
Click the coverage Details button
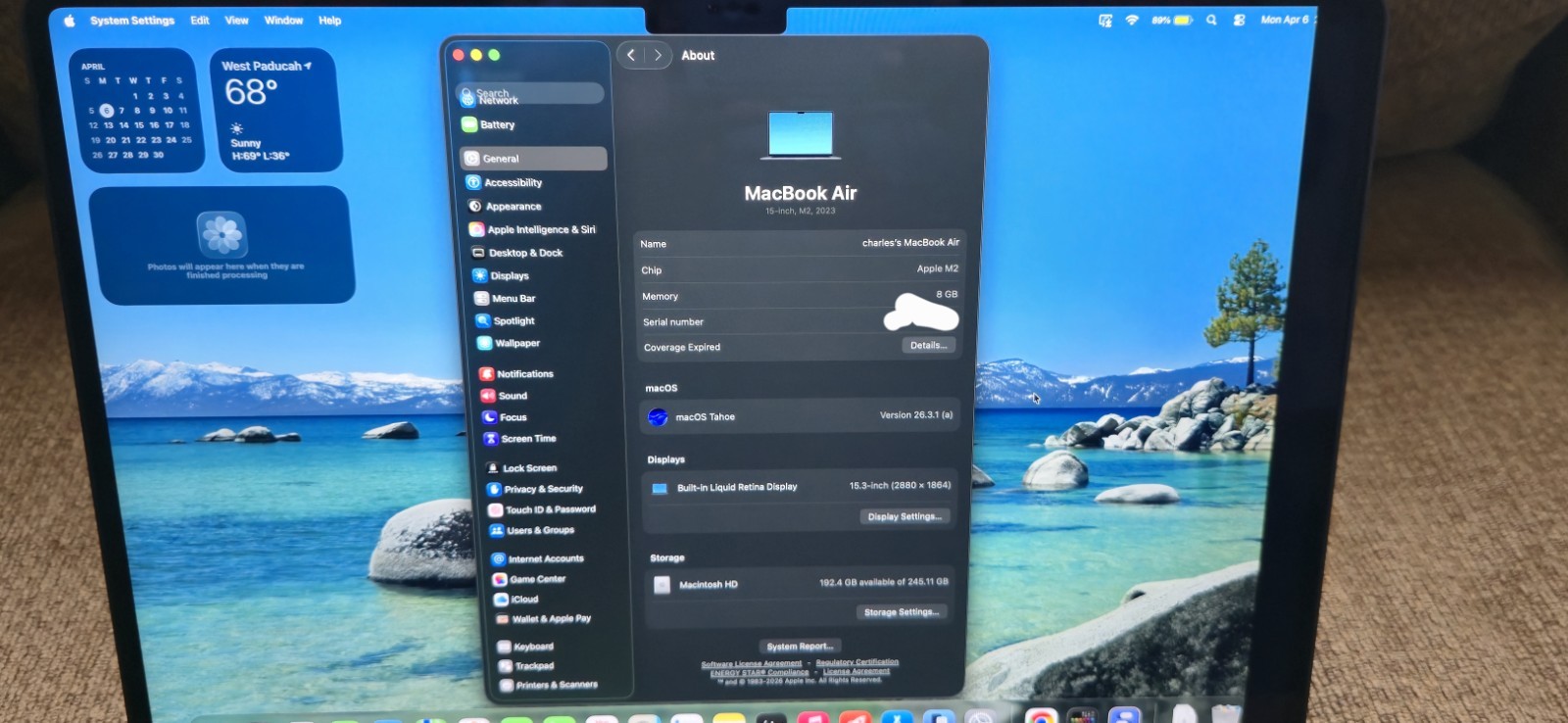click(927, 346)
